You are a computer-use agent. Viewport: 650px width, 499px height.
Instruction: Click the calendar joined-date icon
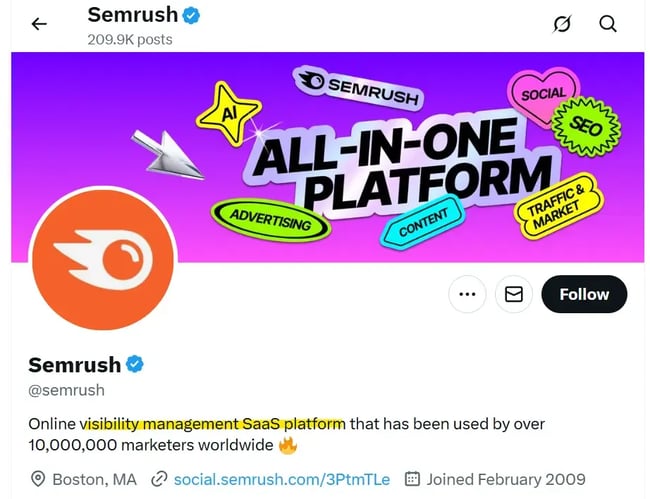tap(411, 479)
